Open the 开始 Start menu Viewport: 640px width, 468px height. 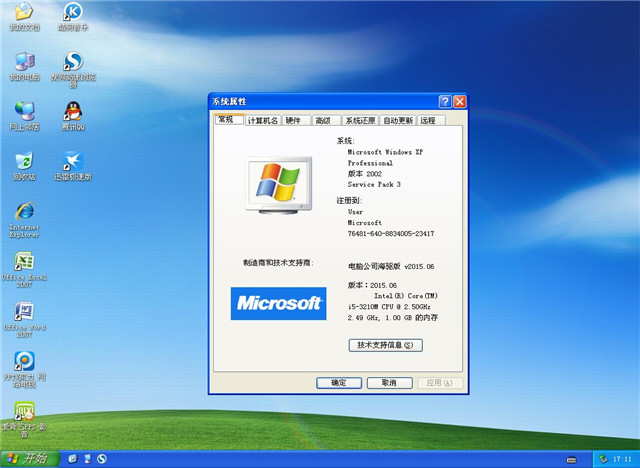coord(28,458)
